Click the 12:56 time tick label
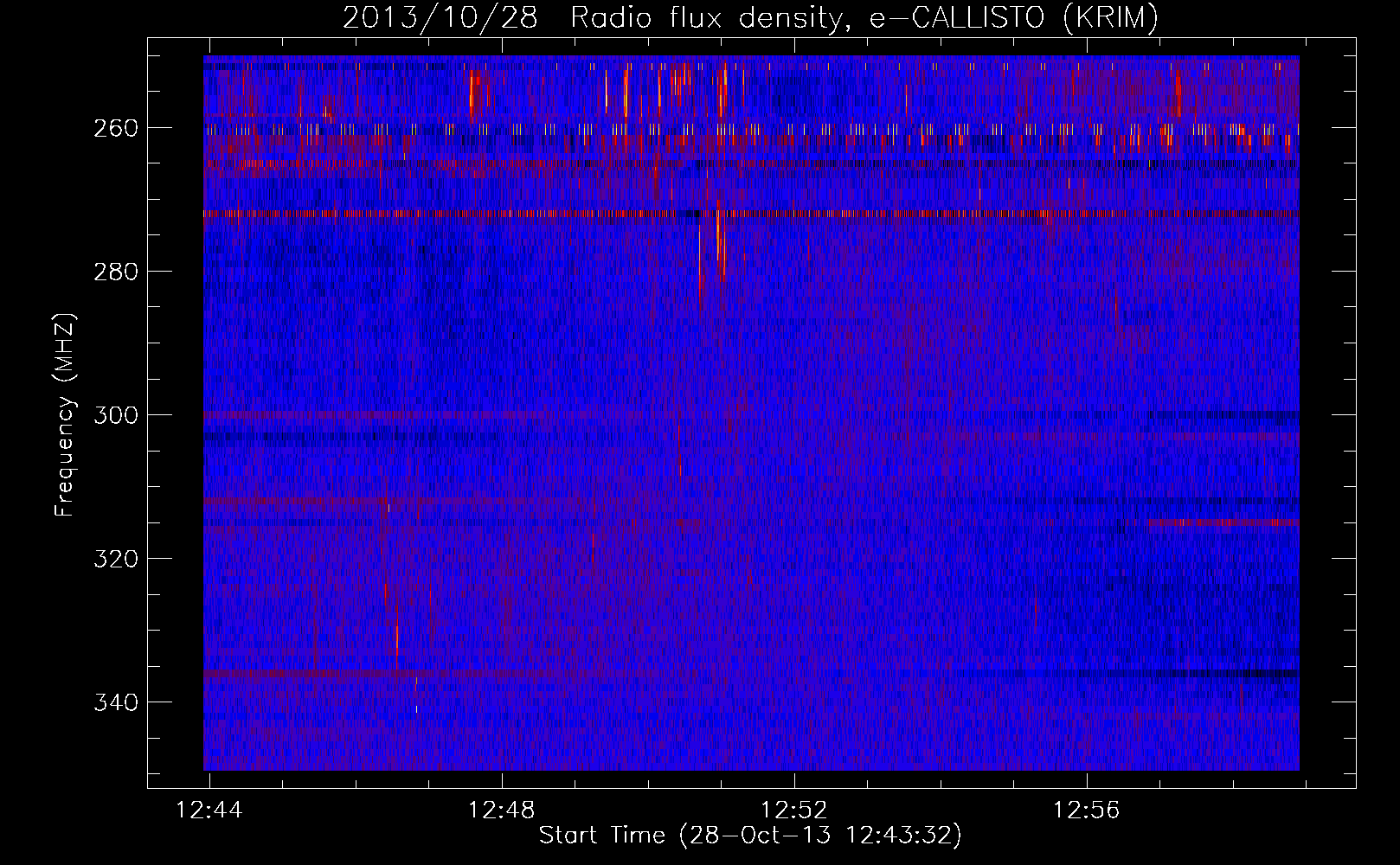1400x865 pixels. coord(1087,811)
